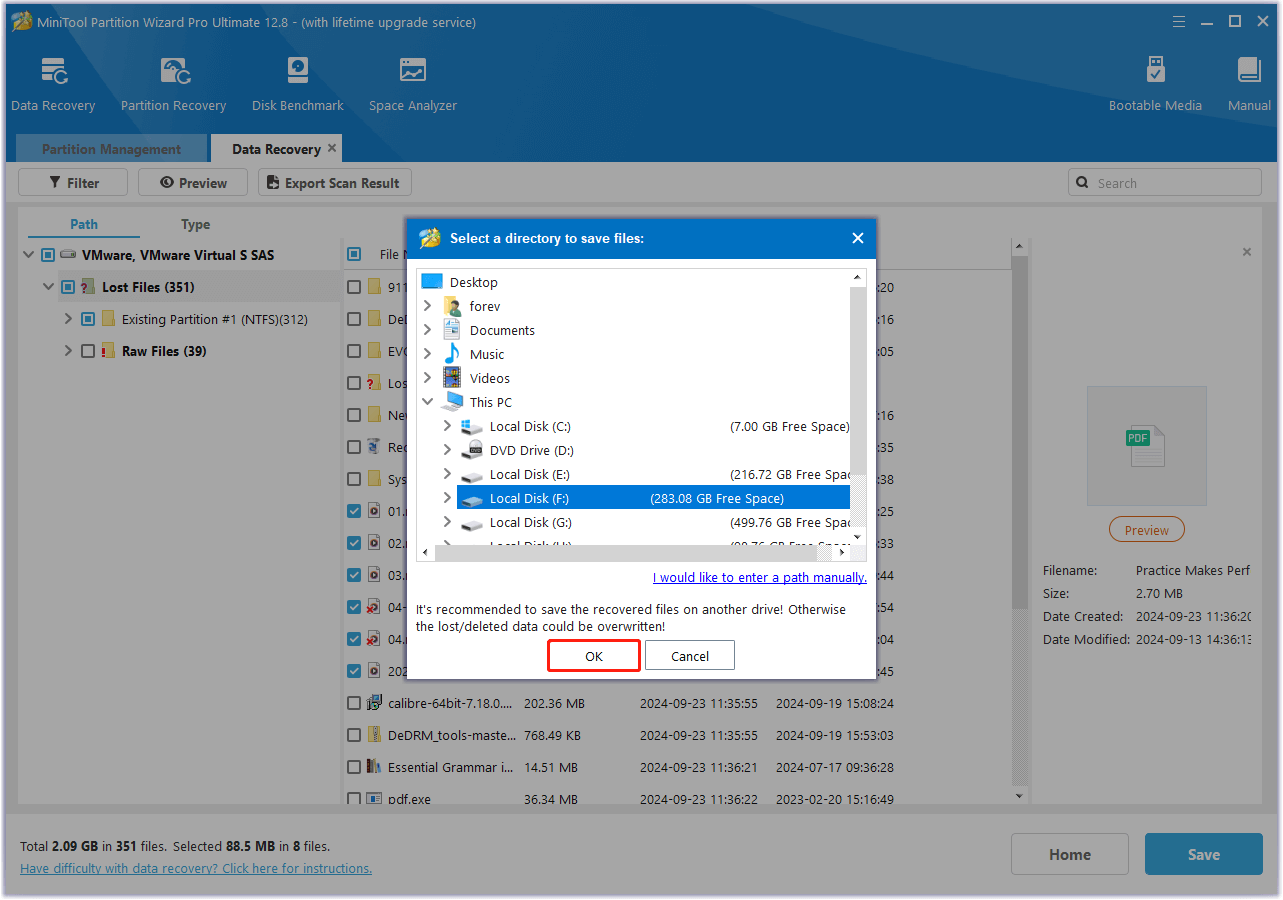The height and width of the screenshot is (900, 1283).
Task: Switch to the Type view tab
Action: point(195,224)
